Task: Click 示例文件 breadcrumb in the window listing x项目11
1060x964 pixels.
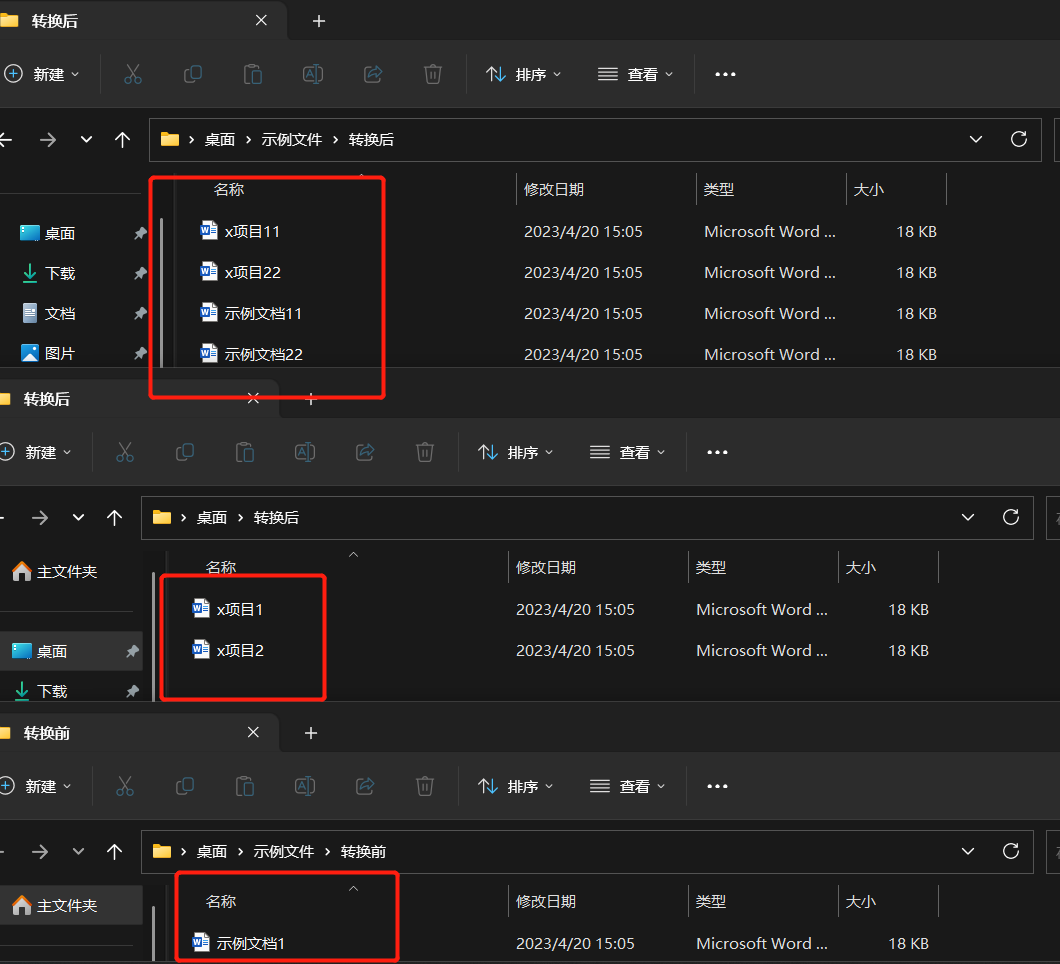Action: point(291,139)
